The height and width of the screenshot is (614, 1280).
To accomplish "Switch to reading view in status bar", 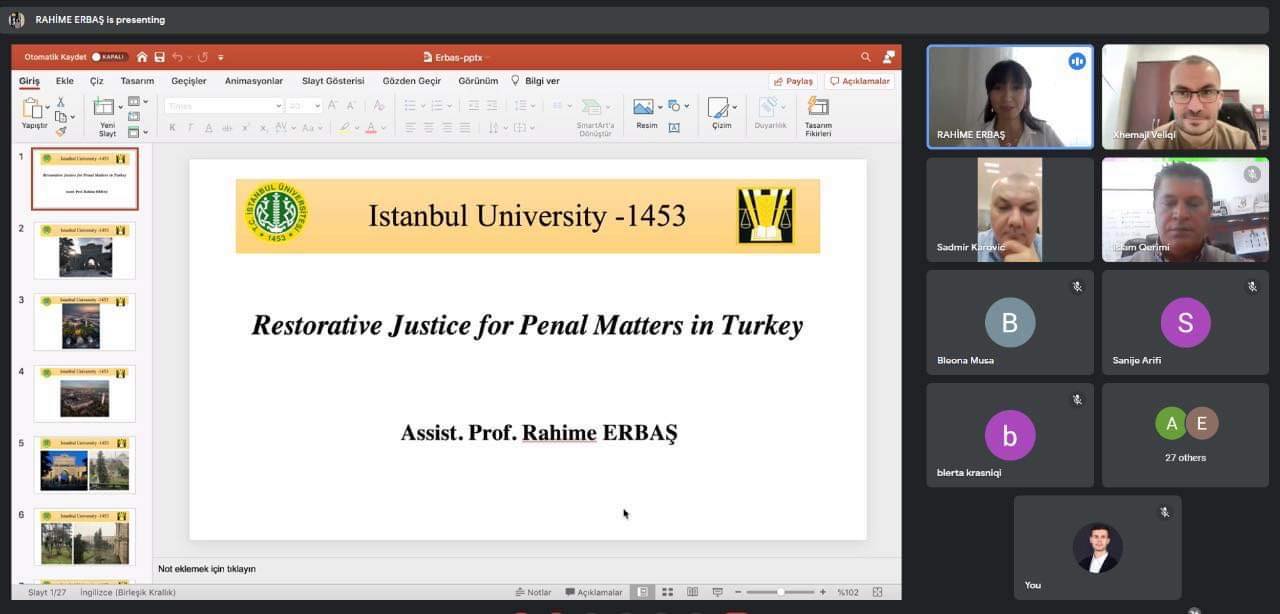I will [692, 592].
